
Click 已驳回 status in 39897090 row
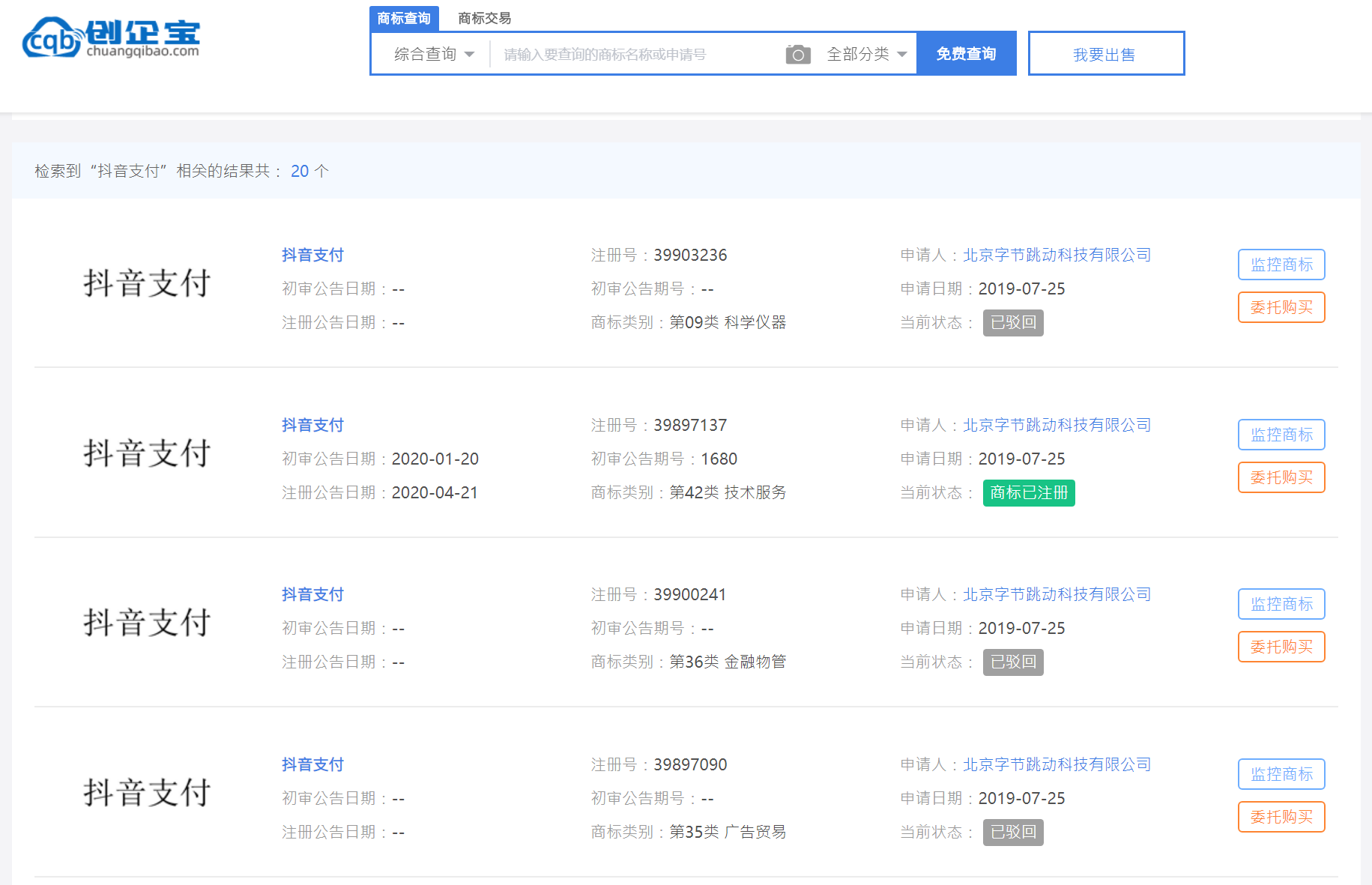[1013, 833]
